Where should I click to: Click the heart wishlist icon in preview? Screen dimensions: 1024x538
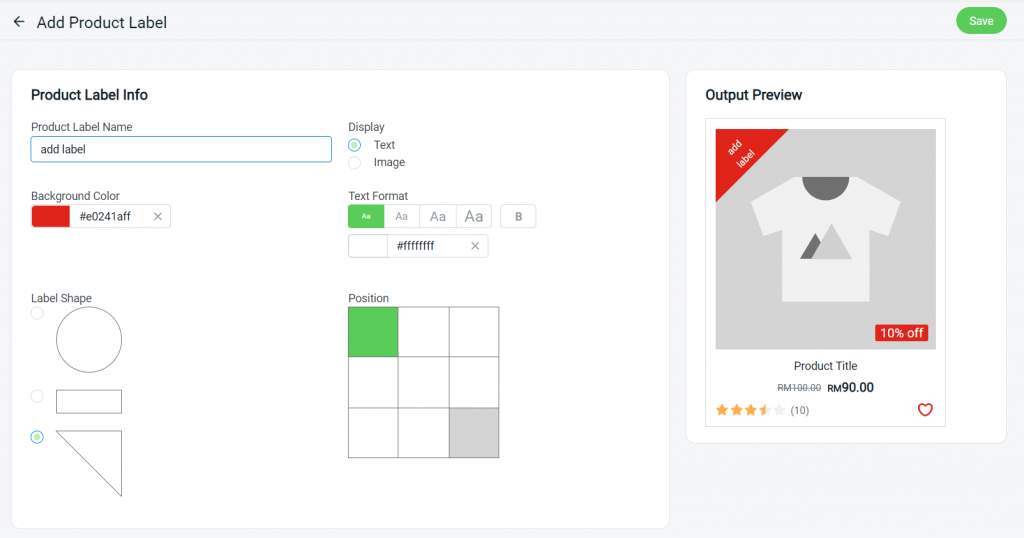tap(925, 410)
